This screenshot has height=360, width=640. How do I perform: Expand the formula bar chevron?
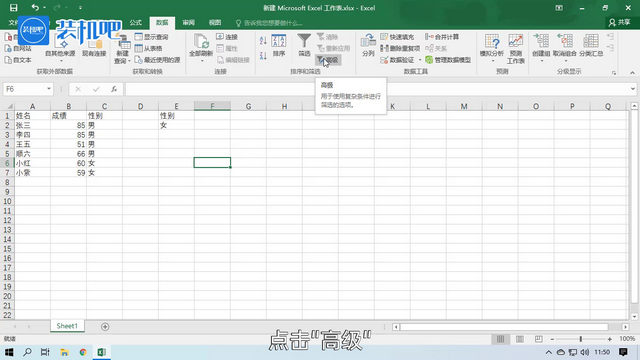633,89
